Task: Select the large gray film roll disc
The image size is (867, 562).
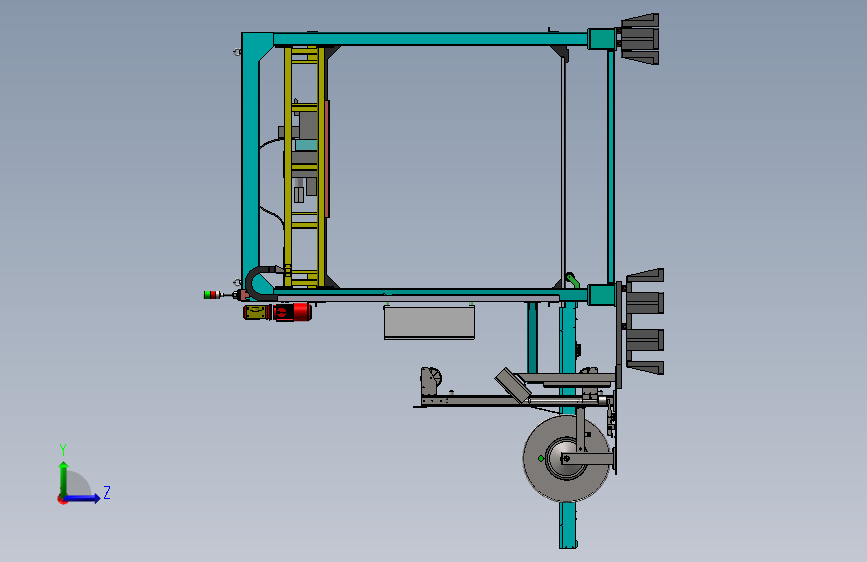Action: pyautogui.click(x=567, y=459)
